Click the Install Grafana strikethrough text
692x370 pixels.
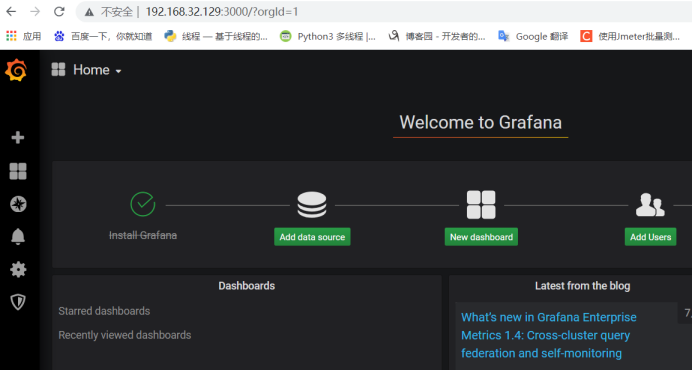[143, 235]
